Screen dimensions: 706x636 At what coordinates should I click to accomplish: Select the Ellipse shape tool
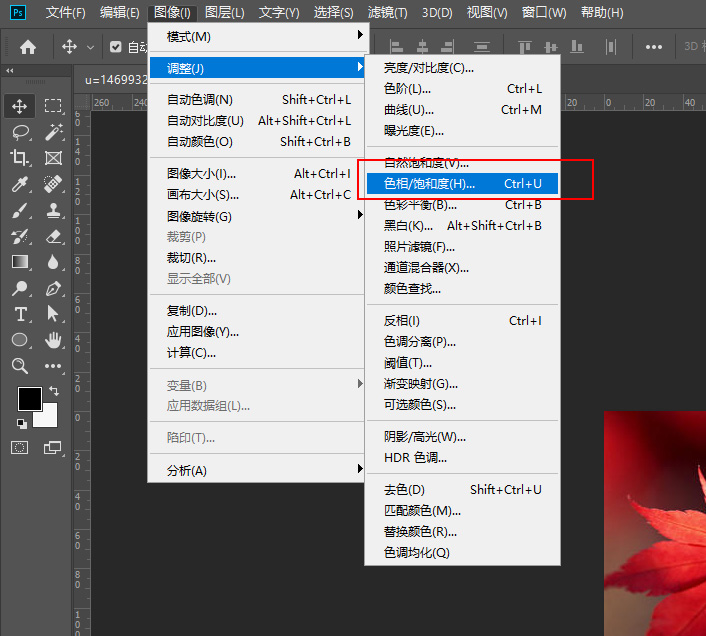(x=20, y=339)
